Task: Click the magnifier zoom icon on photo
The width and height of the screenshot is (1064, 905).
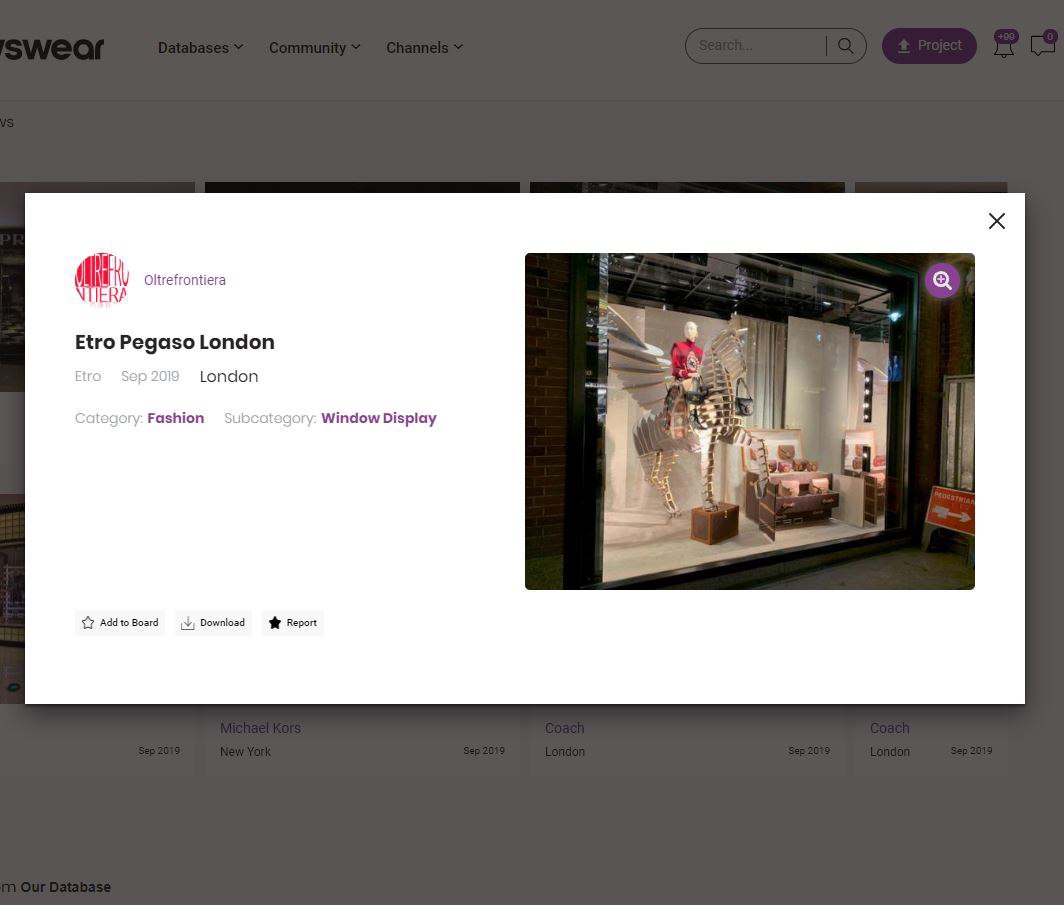Action: pyautogui.click(x=942, y=280)
